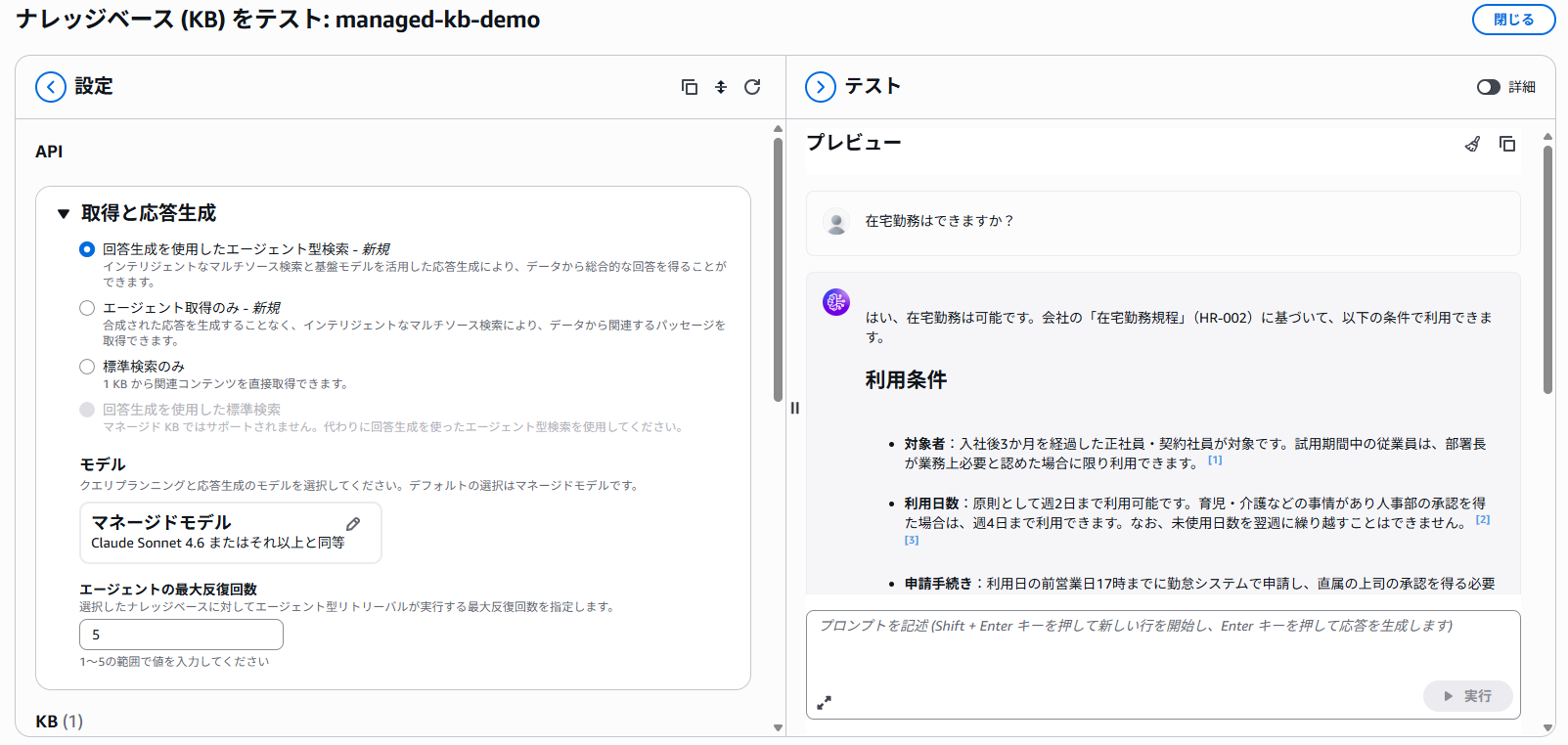
Task: Click the API heading in 設定 panel
Action: point(49,152)
